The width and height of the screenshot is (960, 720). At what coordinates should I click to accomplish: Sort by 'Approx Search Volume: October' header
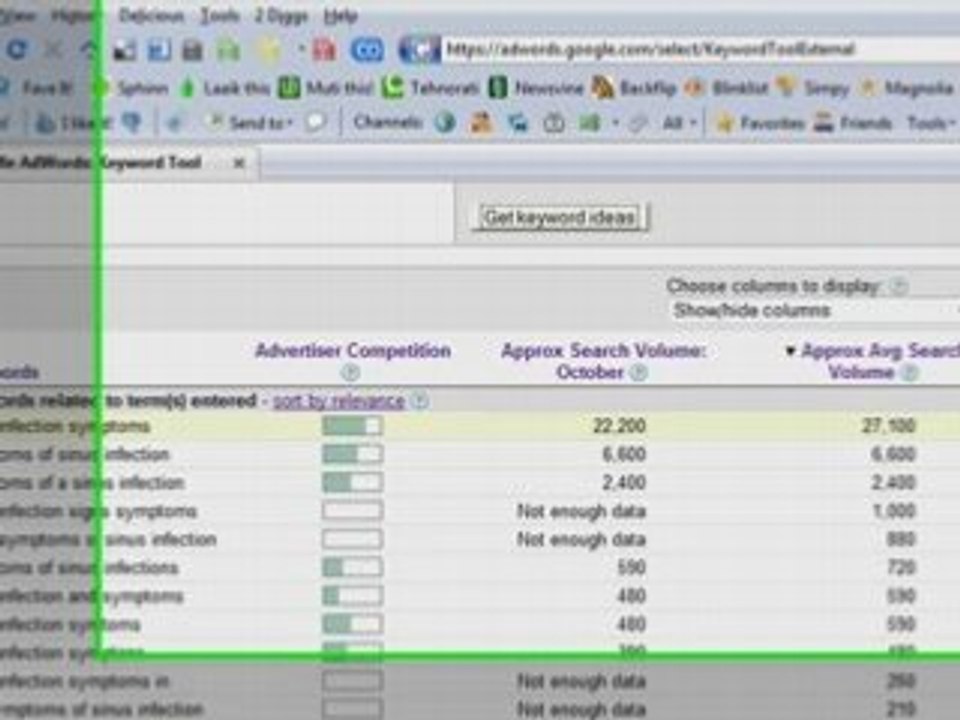click(x=603, y=361)
